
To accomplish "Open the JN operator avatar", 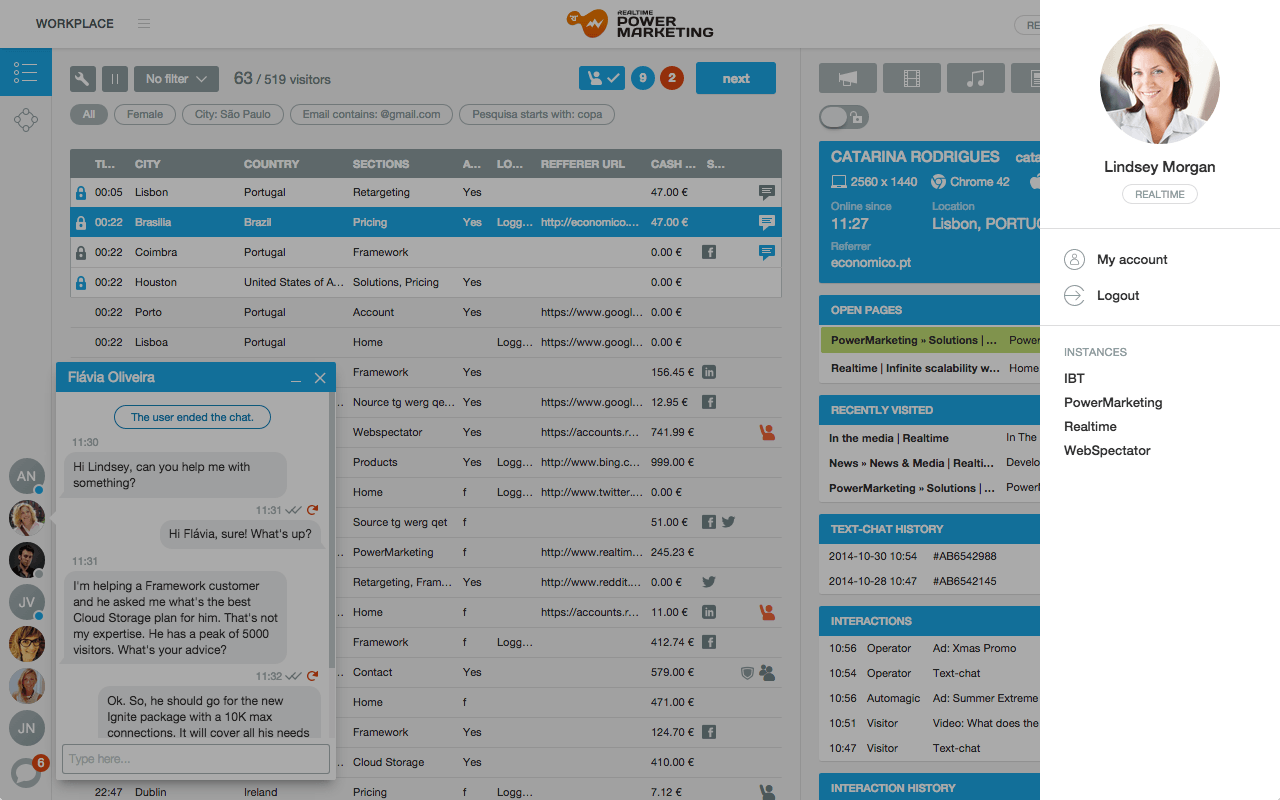I will [x=27, y=728].
